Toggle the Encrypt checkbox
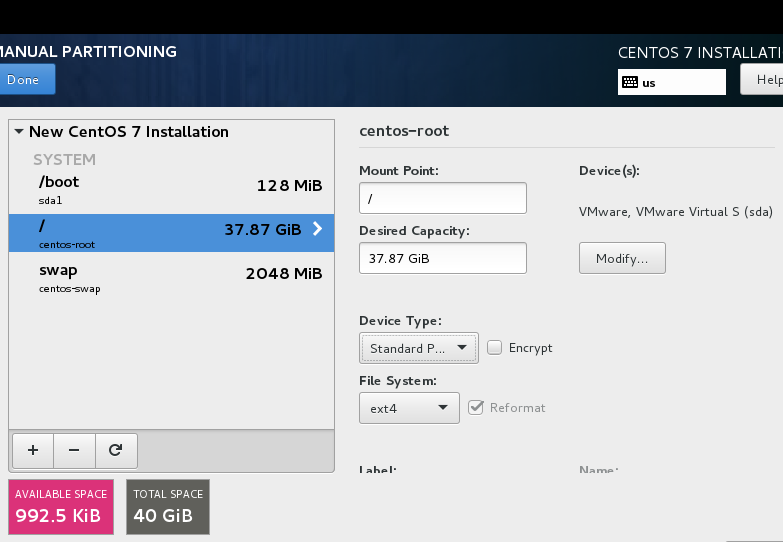The height and width of the screenshot is (542, 783). [494, 348]
